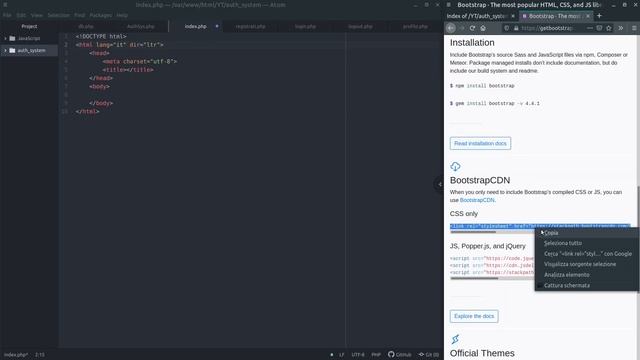Open the Packages menu in Atom
The image size is (640, 360).
point(100,15)
